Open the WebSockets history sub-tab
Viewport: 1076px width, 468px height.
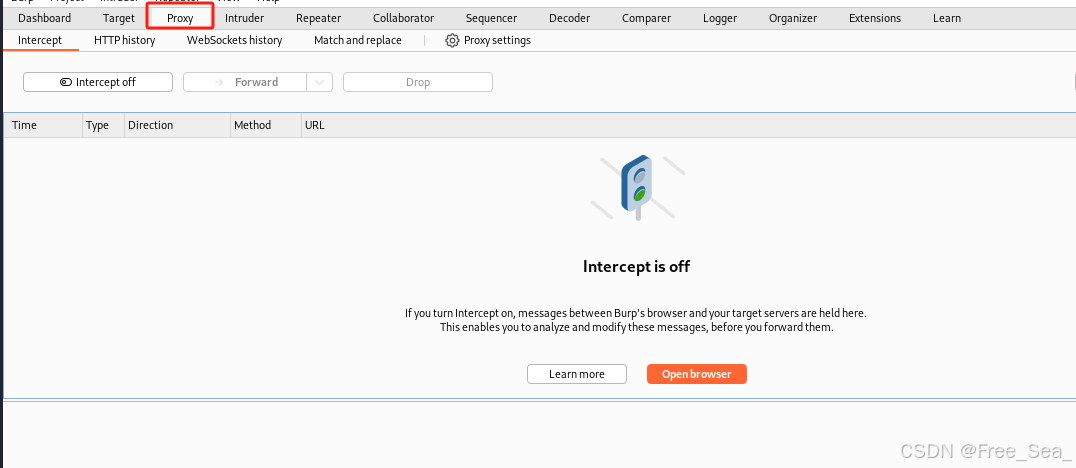234,40
